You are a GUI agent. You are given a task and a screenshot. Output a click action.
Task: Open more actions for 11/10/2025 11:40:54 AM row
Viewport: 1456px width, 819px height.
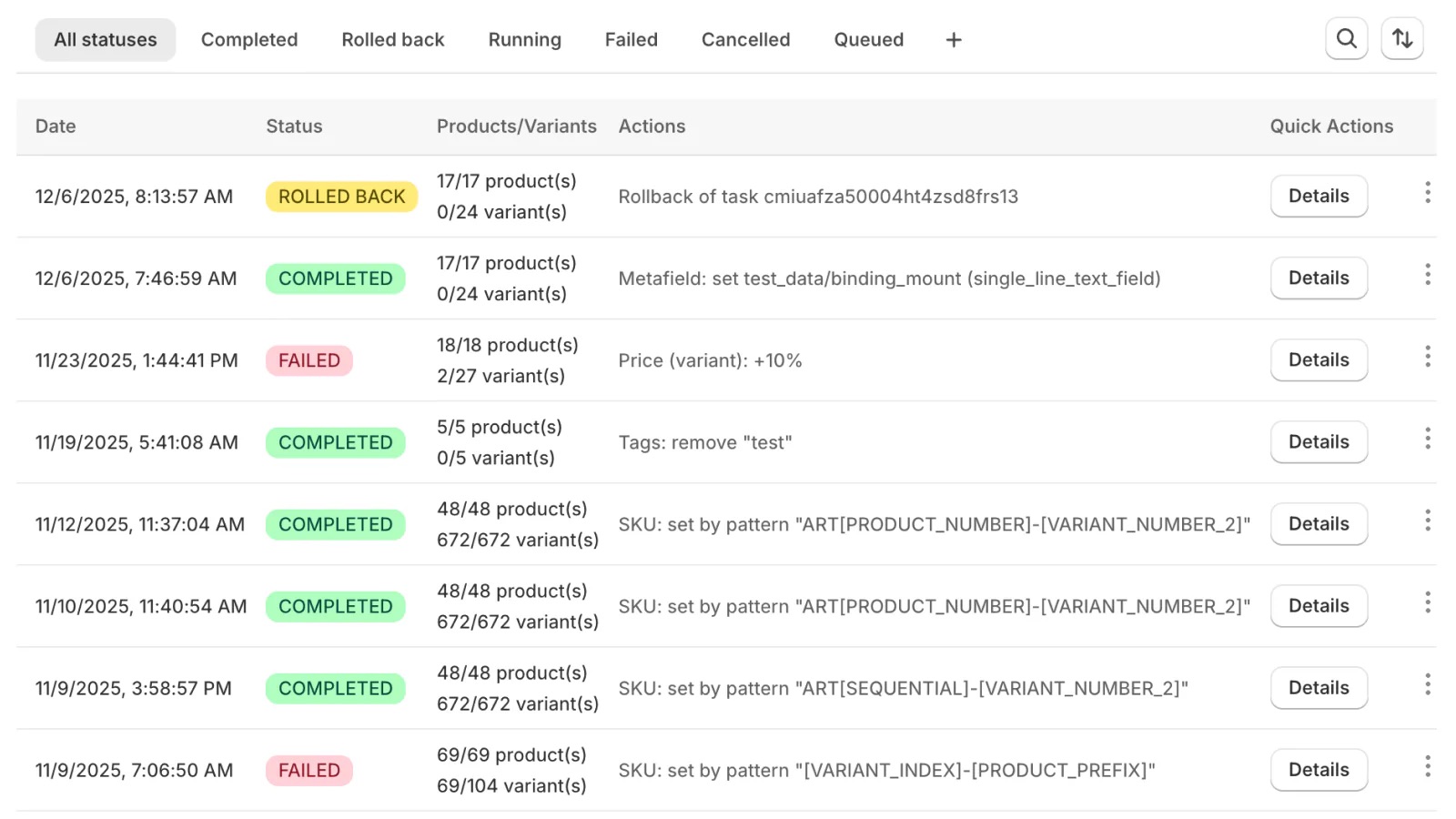1427,602
